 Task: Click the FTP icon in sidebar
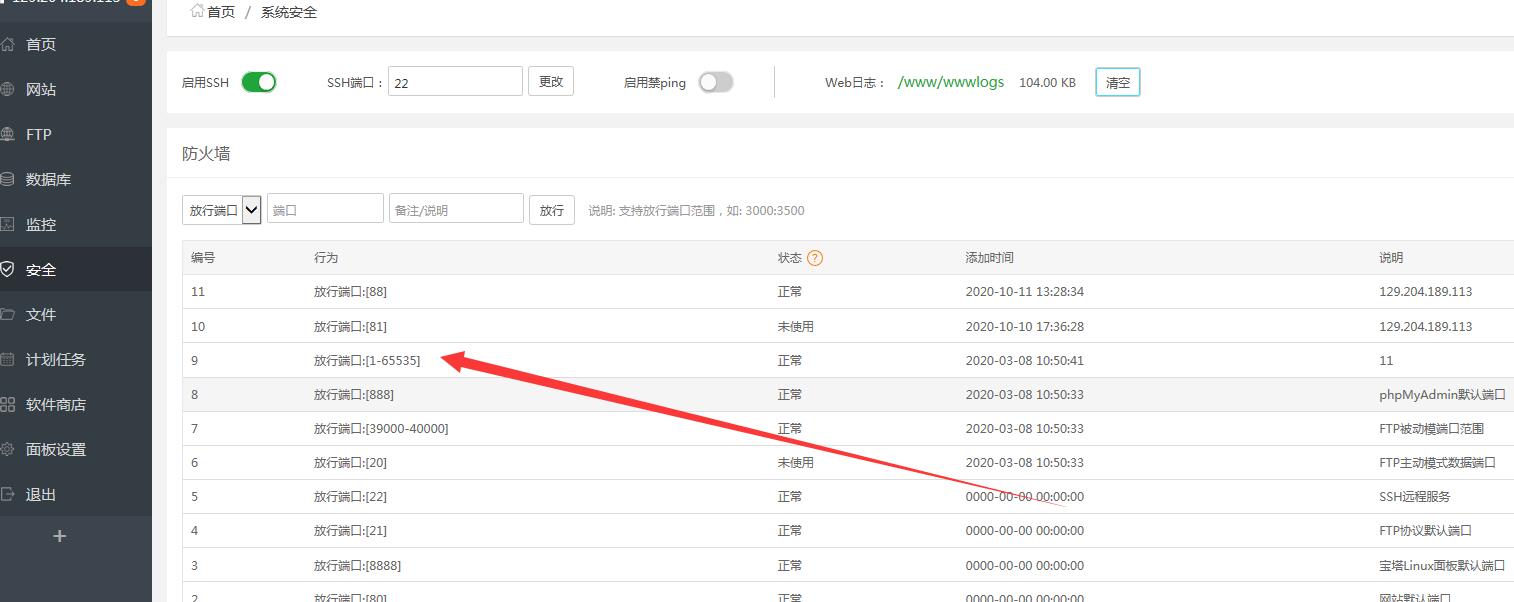7,134
